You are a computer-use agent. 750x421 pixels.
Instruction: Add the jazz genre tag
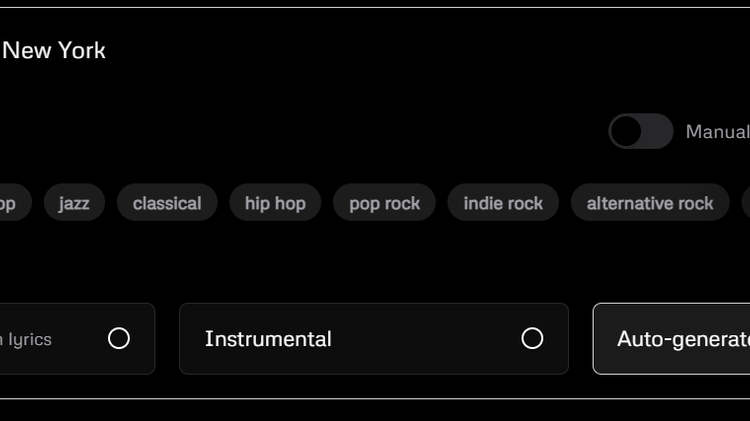[74, 203]
